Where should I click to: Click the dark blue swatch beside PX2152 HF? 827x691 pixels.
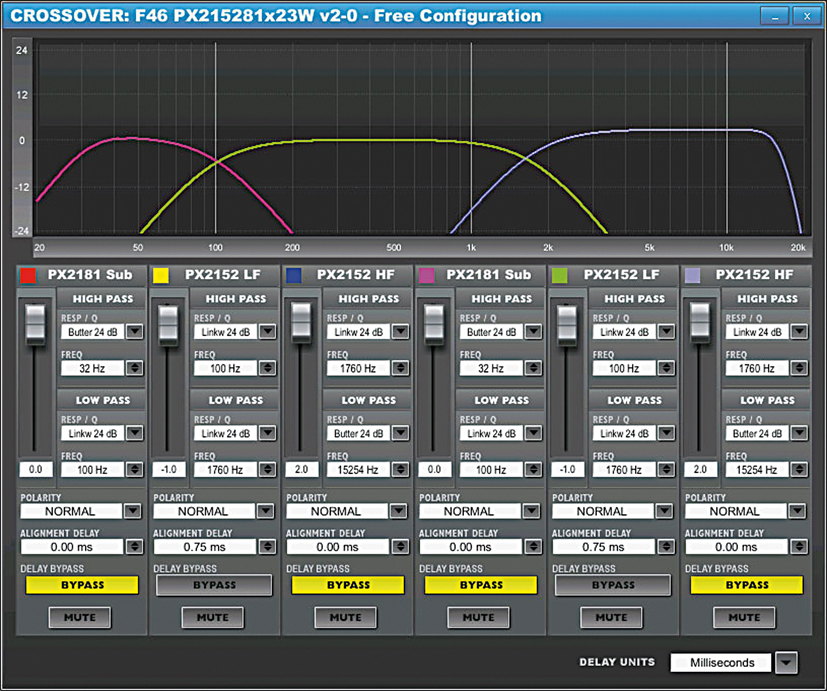294,275
